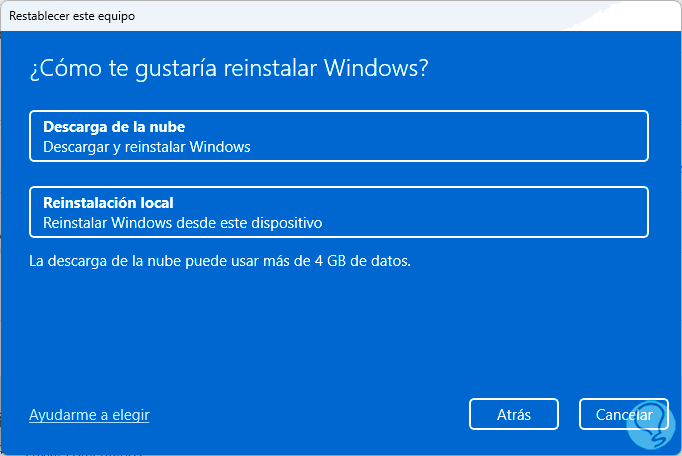Click Reinstalar Windows desde este dispositivo description
Screen dimensions: 682x456
click(x=182, y=223)
